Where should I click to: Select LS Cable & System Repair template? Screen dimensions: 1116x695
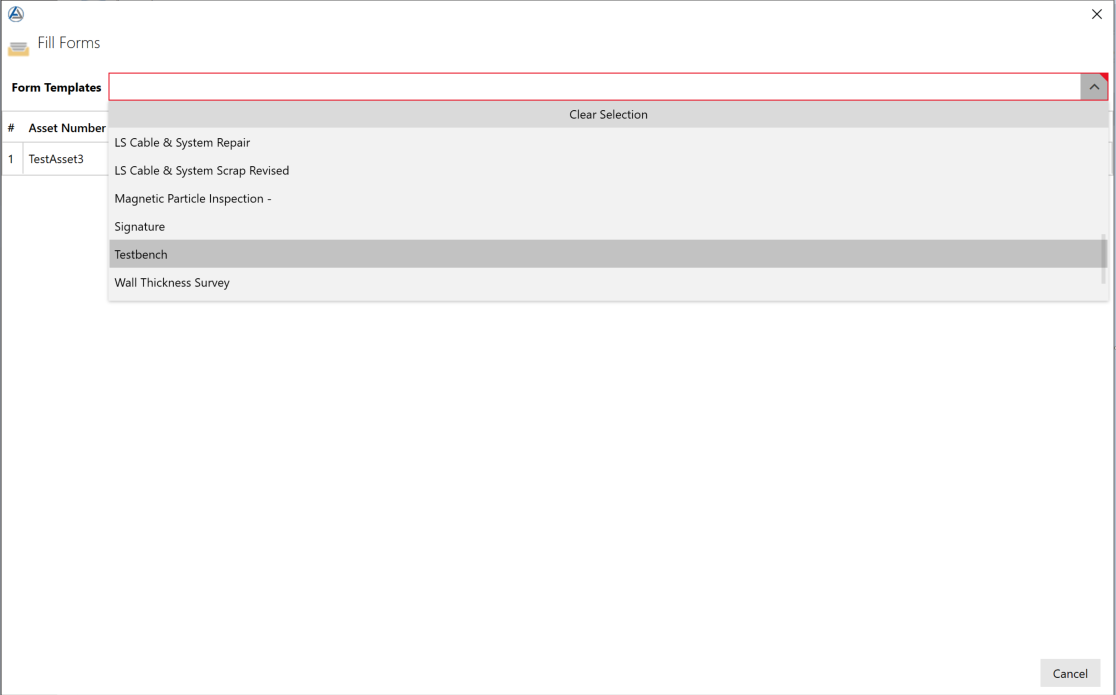(182, 143)
